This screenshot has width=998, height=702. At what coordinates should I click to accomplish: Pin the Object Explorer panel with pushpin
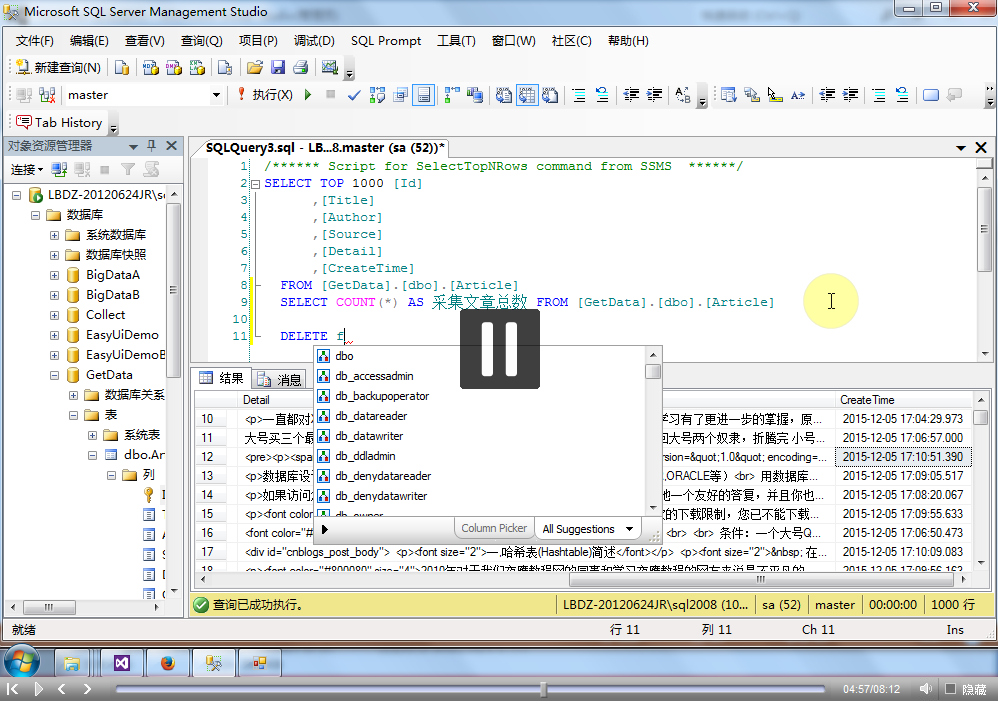pos(152,146)
